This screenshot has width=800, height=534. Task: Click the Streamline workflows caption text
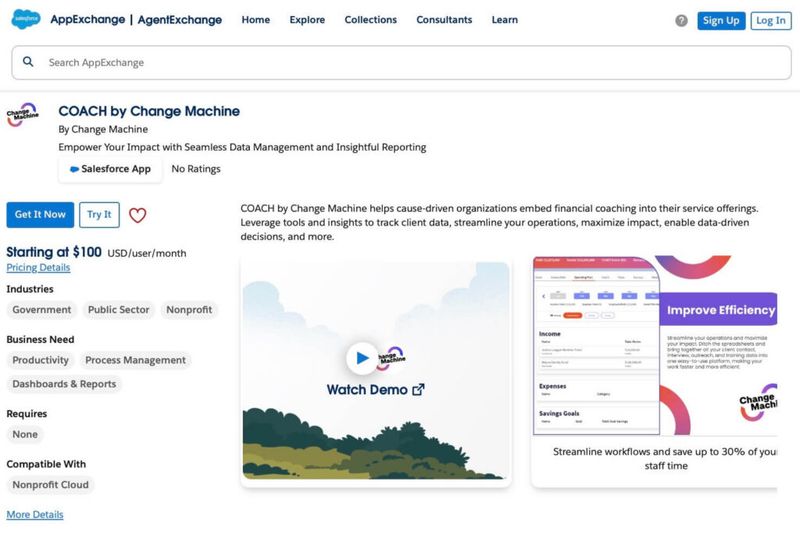pyautogui.click(x=665, y=459)
